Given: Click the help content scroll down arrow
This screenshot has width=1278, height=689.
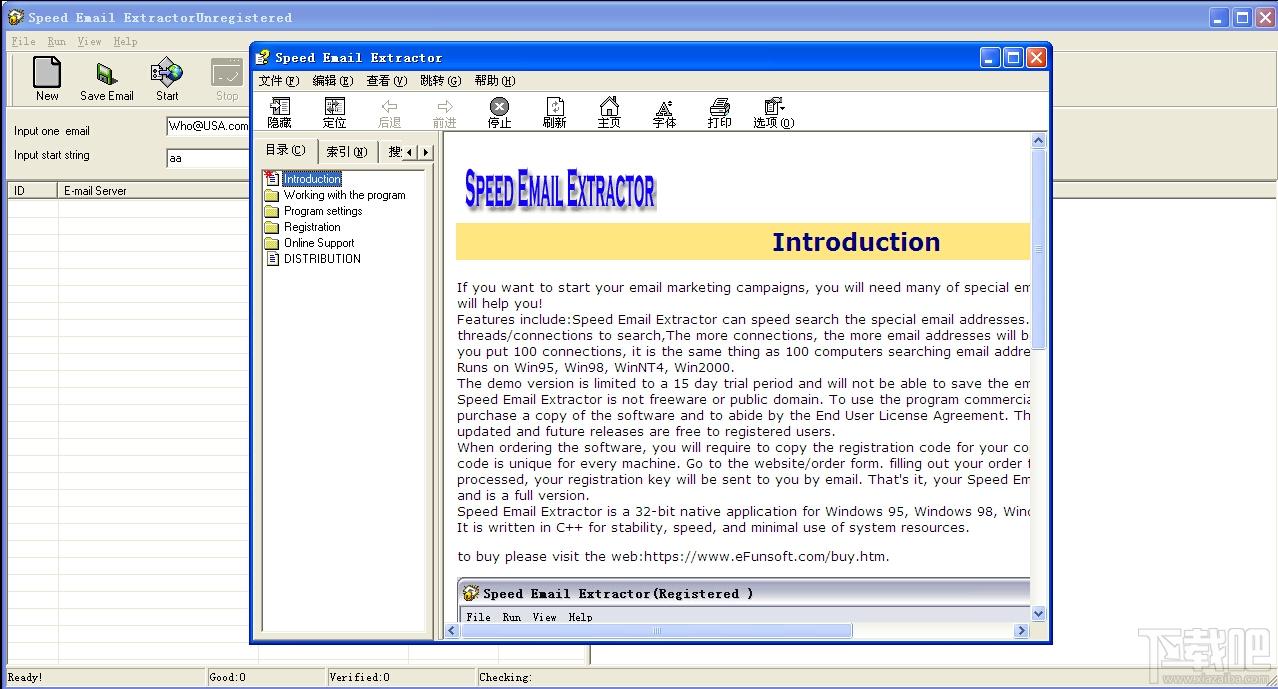Looking at the screenshot, I should point(1038,613).
